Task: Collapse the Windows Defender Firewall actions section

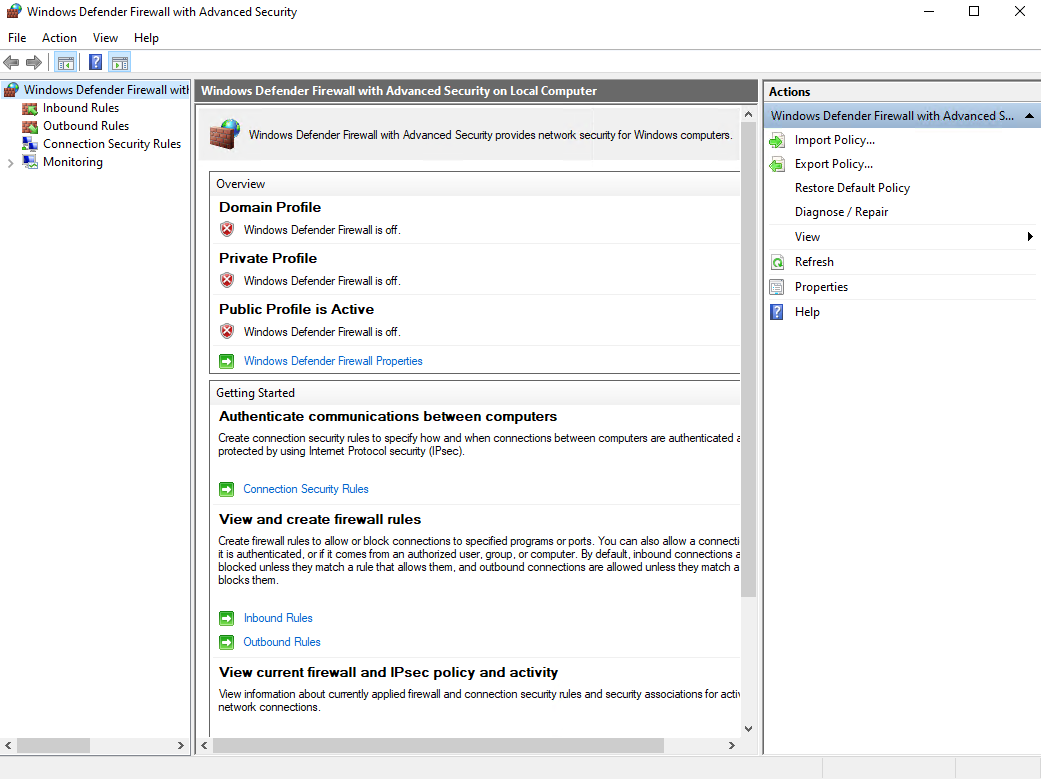Action: tap(1029, 115)
